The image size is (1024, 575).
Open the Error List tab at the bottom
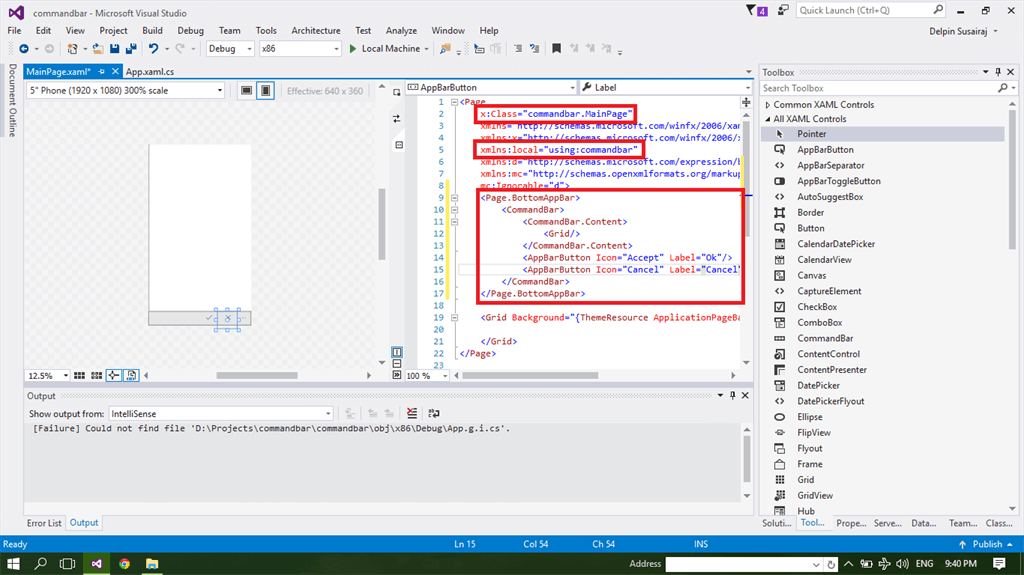[44, 523]
